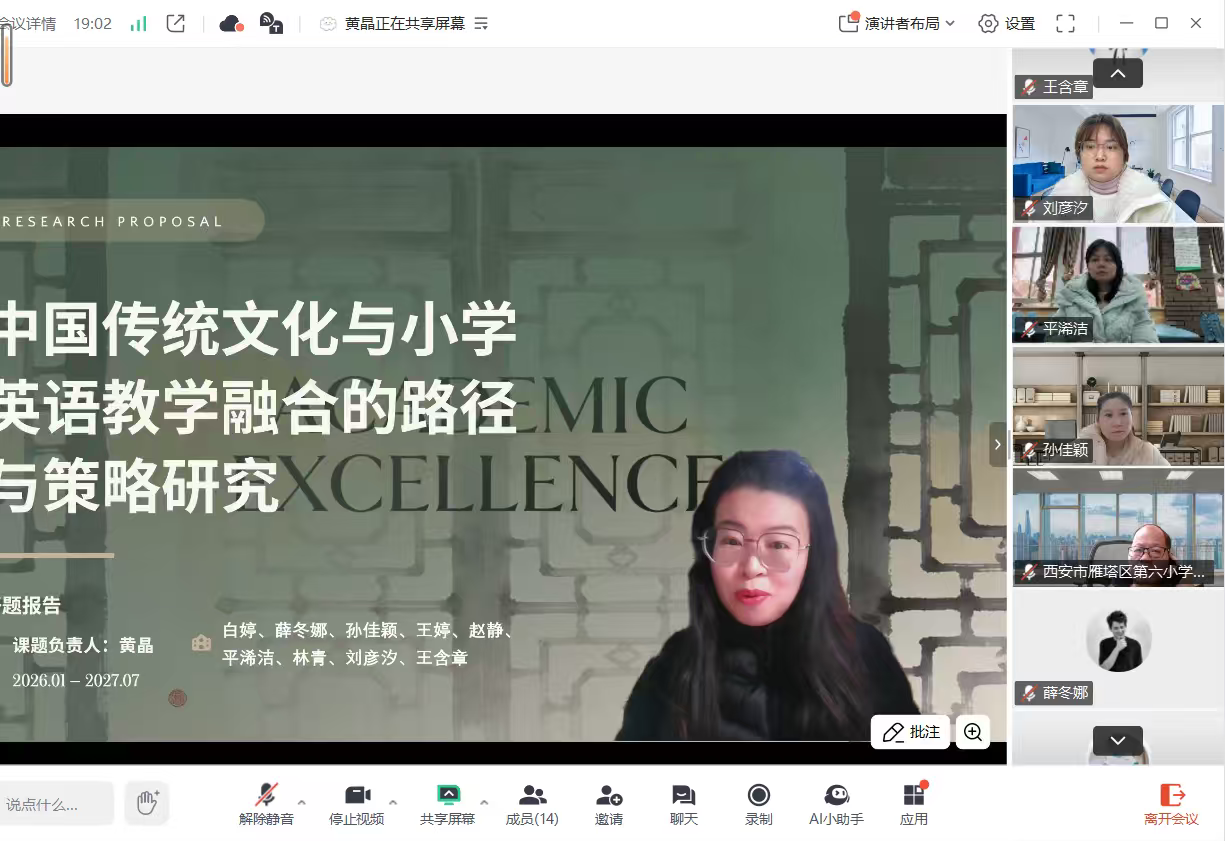Open the 应用 apps grid
1225x841 pixels.
click(914, 804)
